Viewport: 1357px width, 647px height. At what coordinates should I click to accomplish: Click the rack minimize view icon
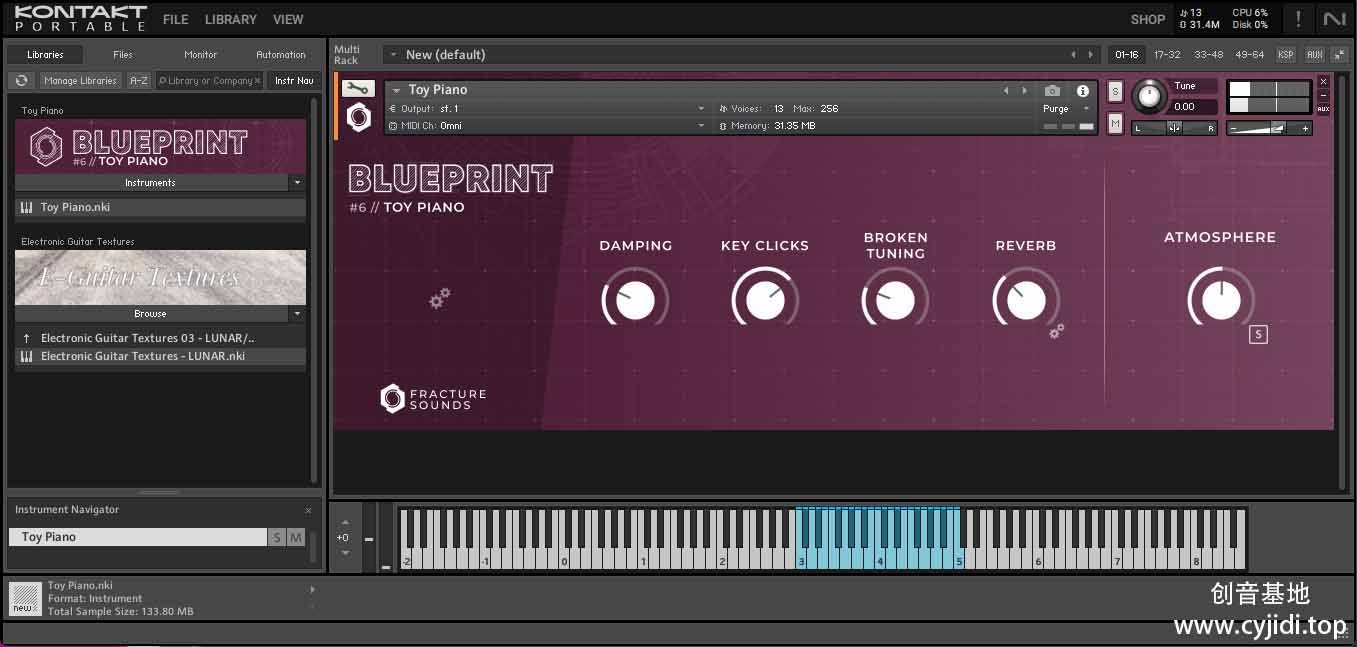point(1339,55)
